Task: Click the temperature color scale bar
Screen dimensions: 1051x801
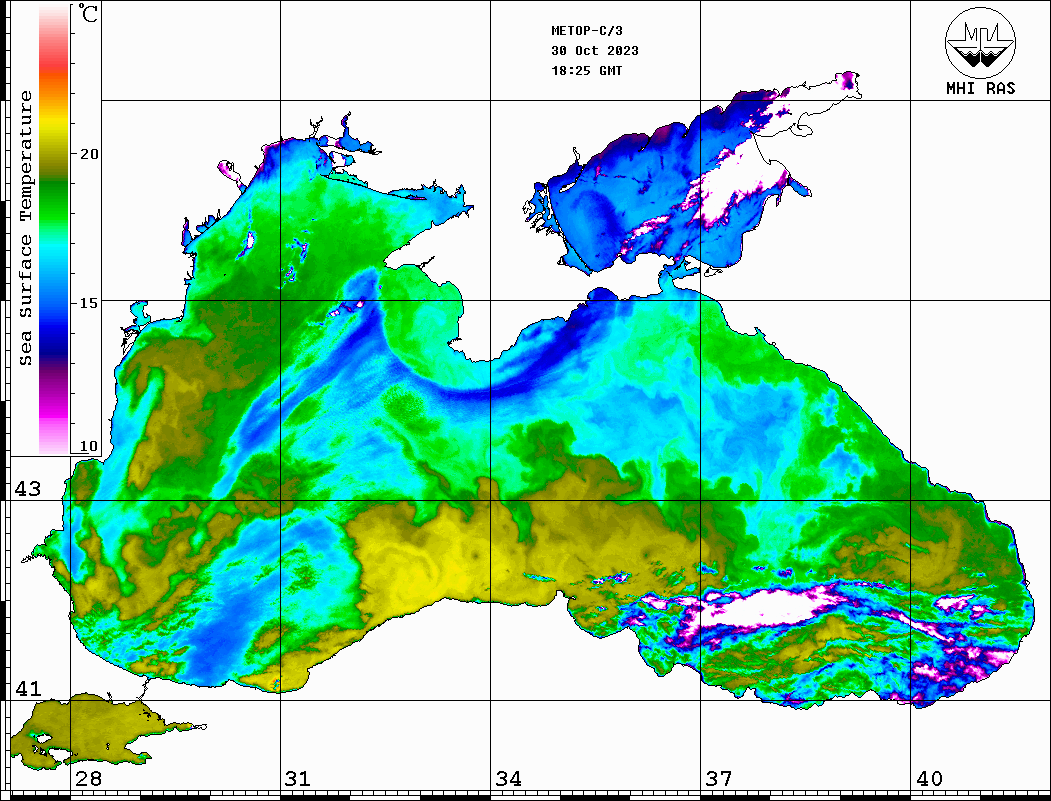Action: (54, 230)
